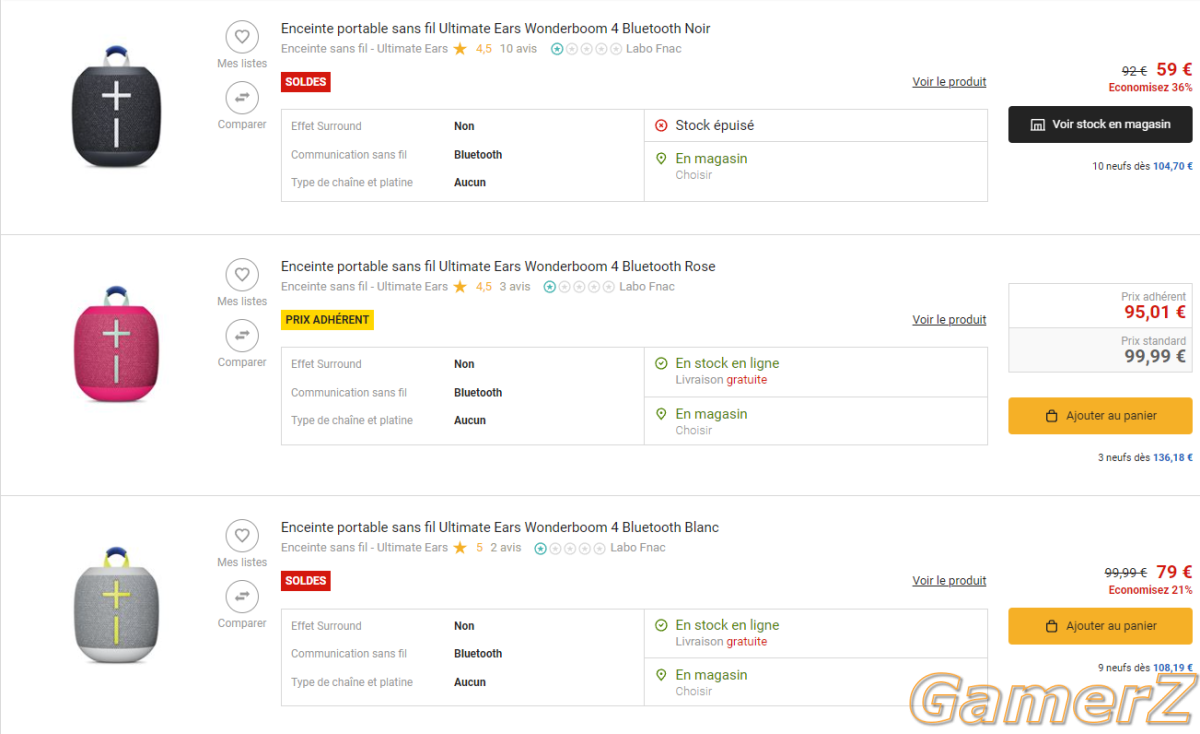Click the standard price 99,99 € for Rose
Viewport: 1200px width, 734px height.
(x=1155, y=356)
